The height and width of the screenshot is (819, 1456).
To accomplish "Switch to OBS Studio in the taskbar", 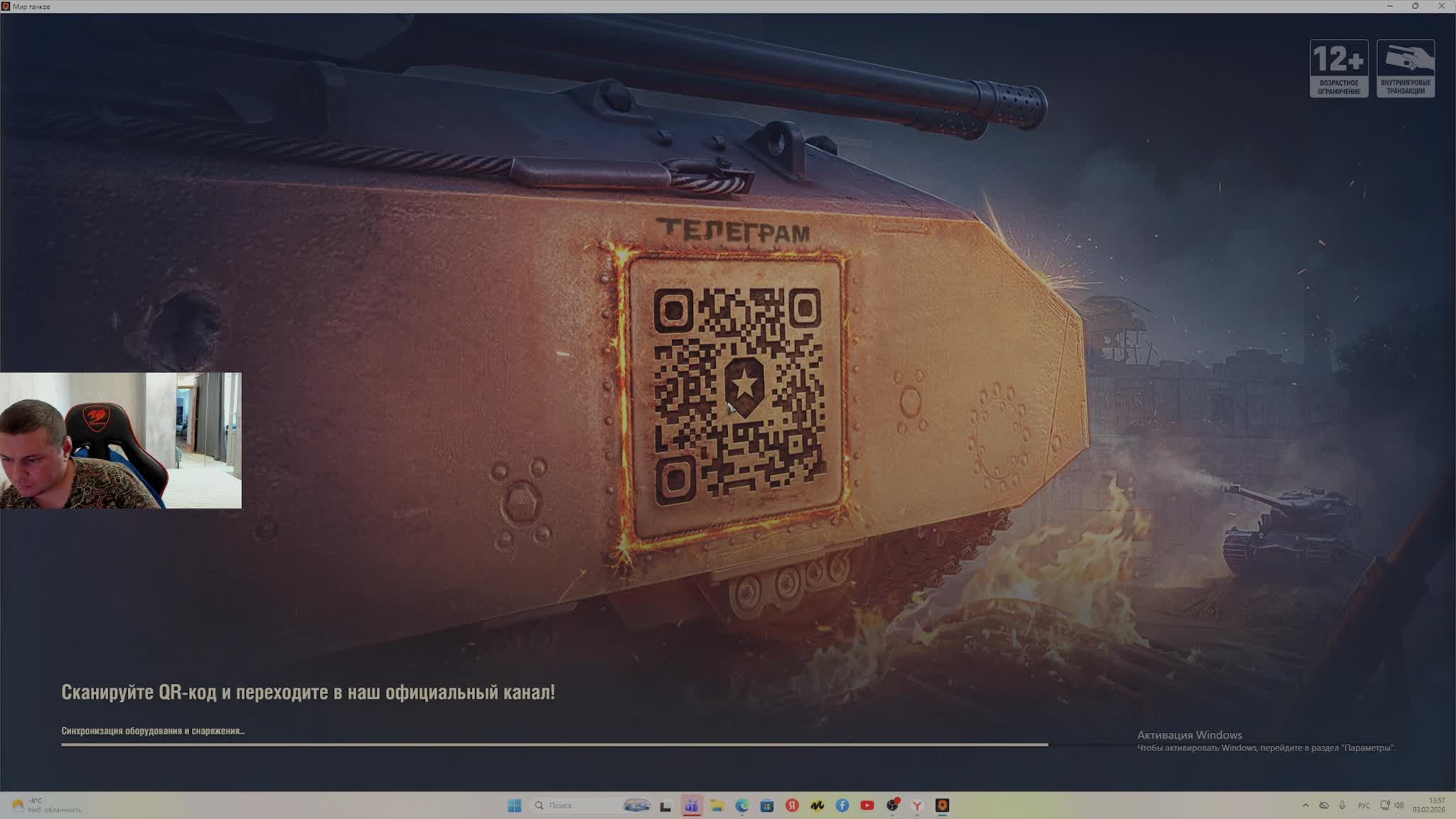I will click(892, 805).
